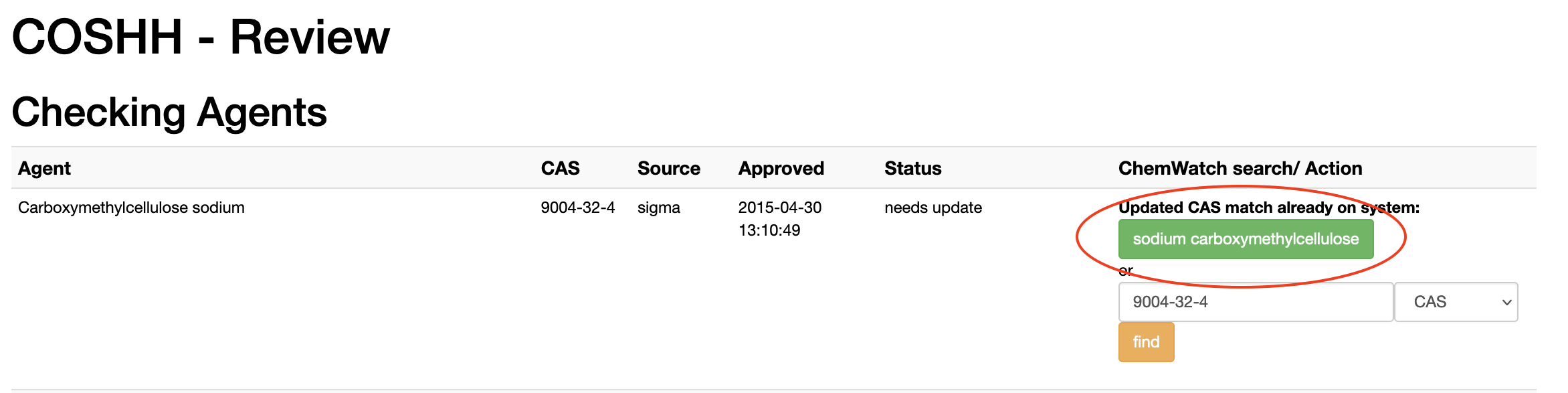Screen dimensions: 1568x393
Task: Click the Status column header
Action: 912,168
